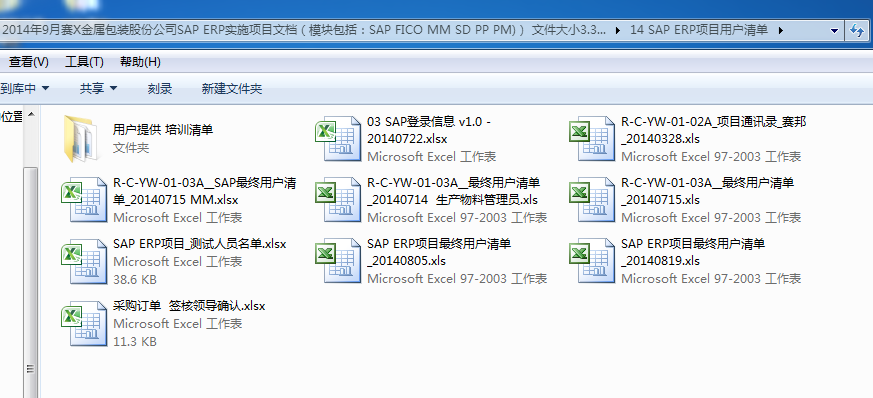
Task: Select file name 采购订单 签核领导确认.xlsx
Action: pyautogui.click(x=189, y=306)
